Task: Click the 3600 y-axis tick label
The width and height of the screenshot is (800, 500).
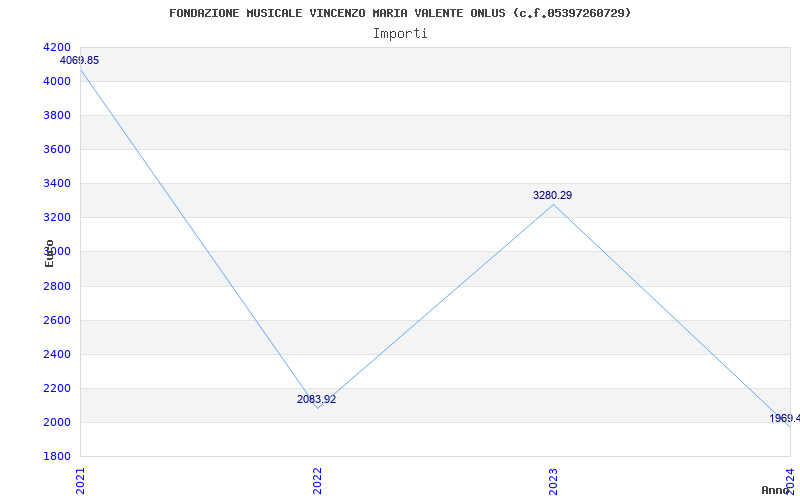Action: 57,149
